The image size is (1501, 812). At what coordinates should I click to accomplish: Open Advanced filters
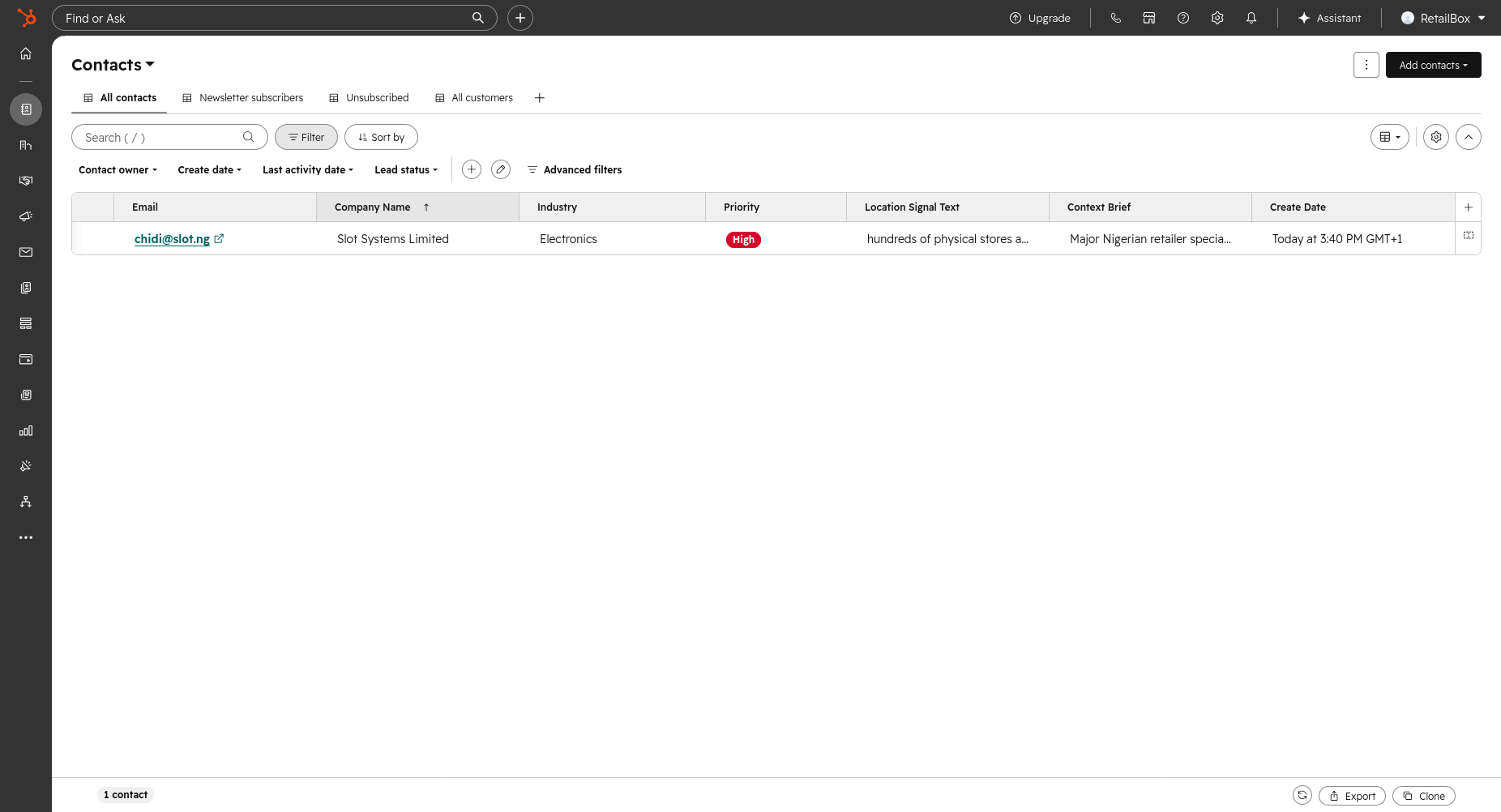pyautogui.click(x=575, y=170)
